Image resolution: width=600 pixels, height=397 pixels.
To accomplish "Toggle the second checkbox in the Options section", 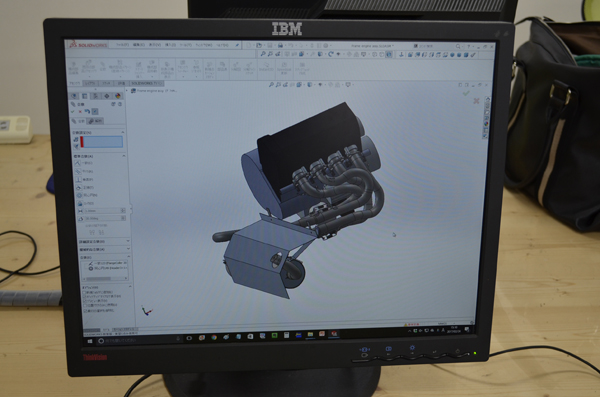I will point(85,296).
